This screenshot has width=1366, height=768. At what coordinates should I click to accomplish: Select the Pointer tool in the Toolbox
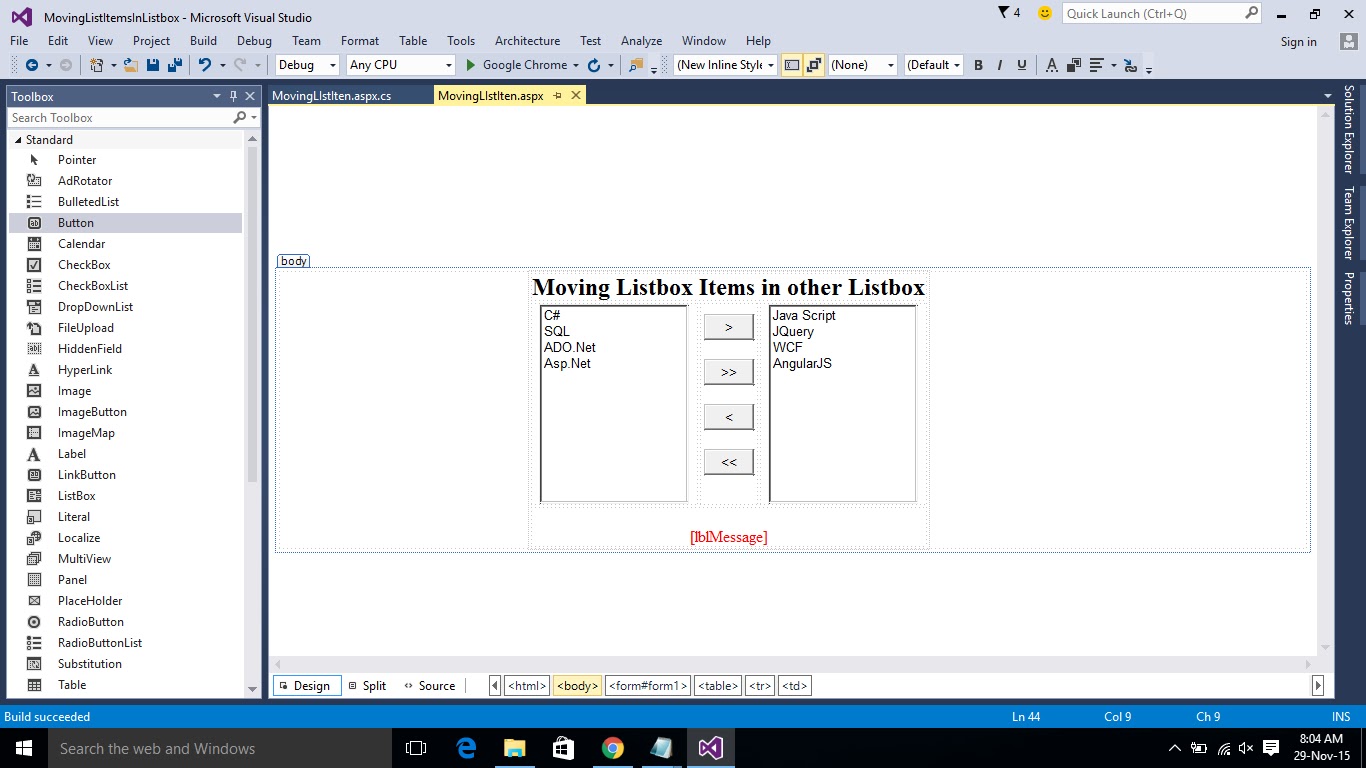click(x=75, y=159)
